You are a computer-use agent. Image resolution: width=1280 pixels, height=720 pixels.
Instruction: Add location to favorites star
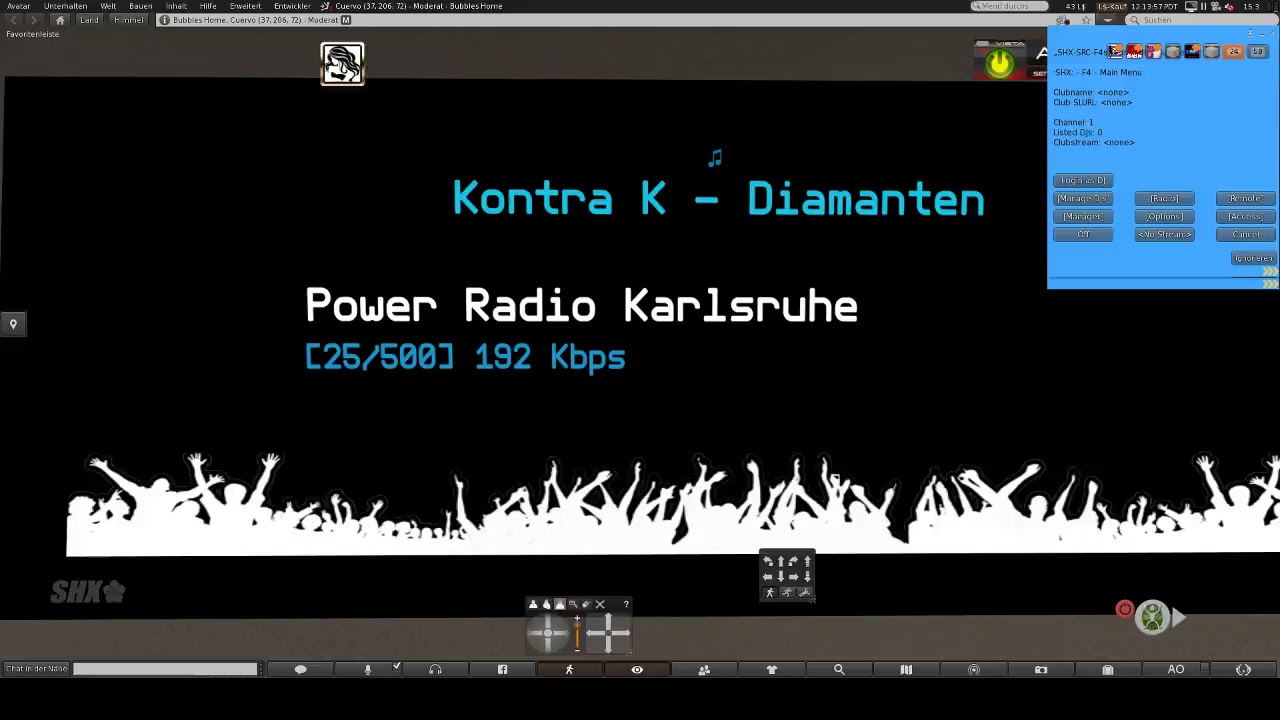pos(1086,20)
